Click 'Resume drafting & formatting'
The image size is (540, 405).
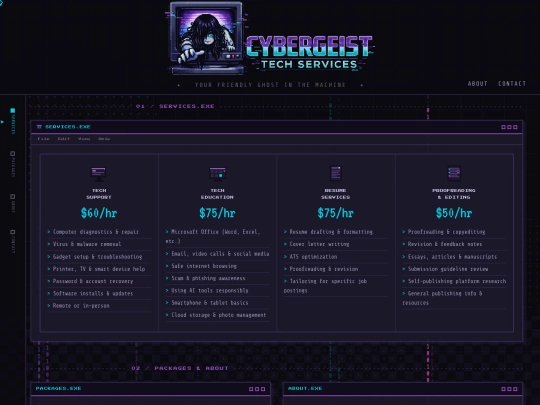(331, 232)
